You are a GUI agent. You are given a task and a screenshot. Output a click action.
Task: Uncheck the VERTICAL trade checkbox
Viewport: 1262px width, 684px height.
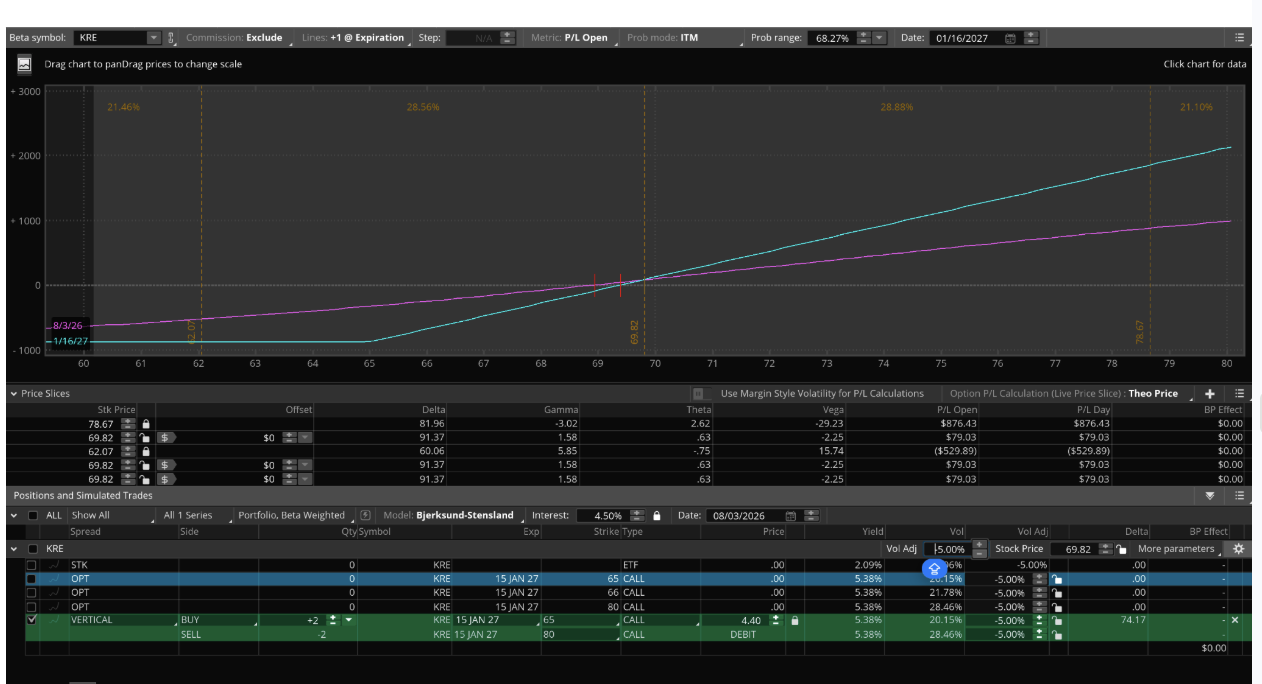[32, 620]
